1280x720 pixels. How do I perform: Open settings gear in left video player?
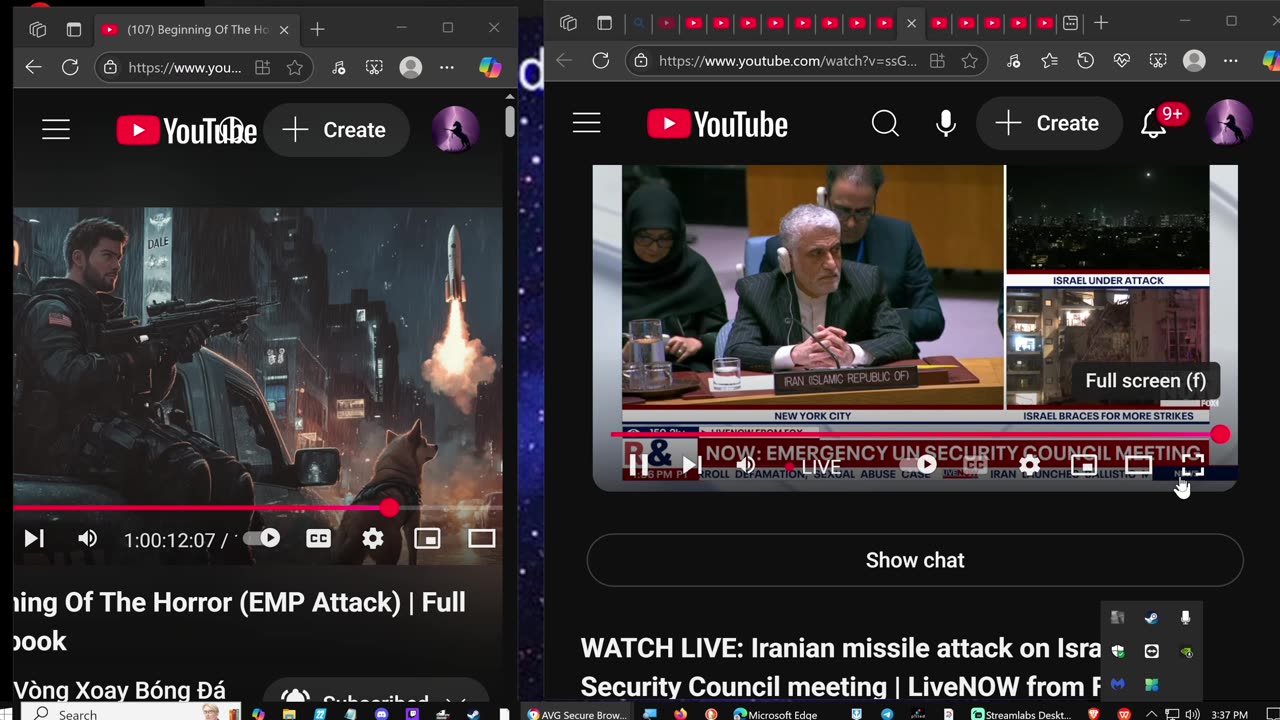tap(373, 539)
